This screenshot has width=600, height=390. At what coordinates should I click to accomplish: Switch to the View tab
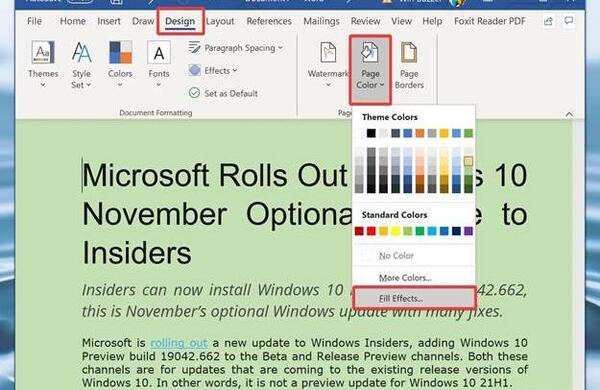pos(401,21)
